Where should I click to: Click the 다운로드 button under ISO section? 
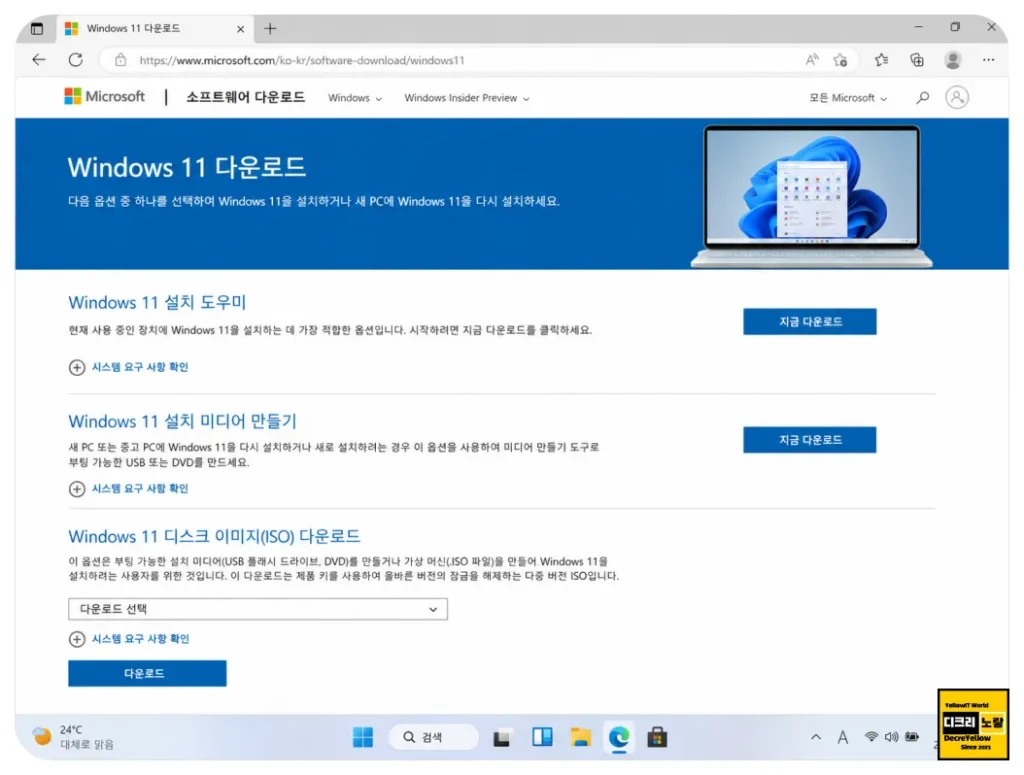point(147,673)
